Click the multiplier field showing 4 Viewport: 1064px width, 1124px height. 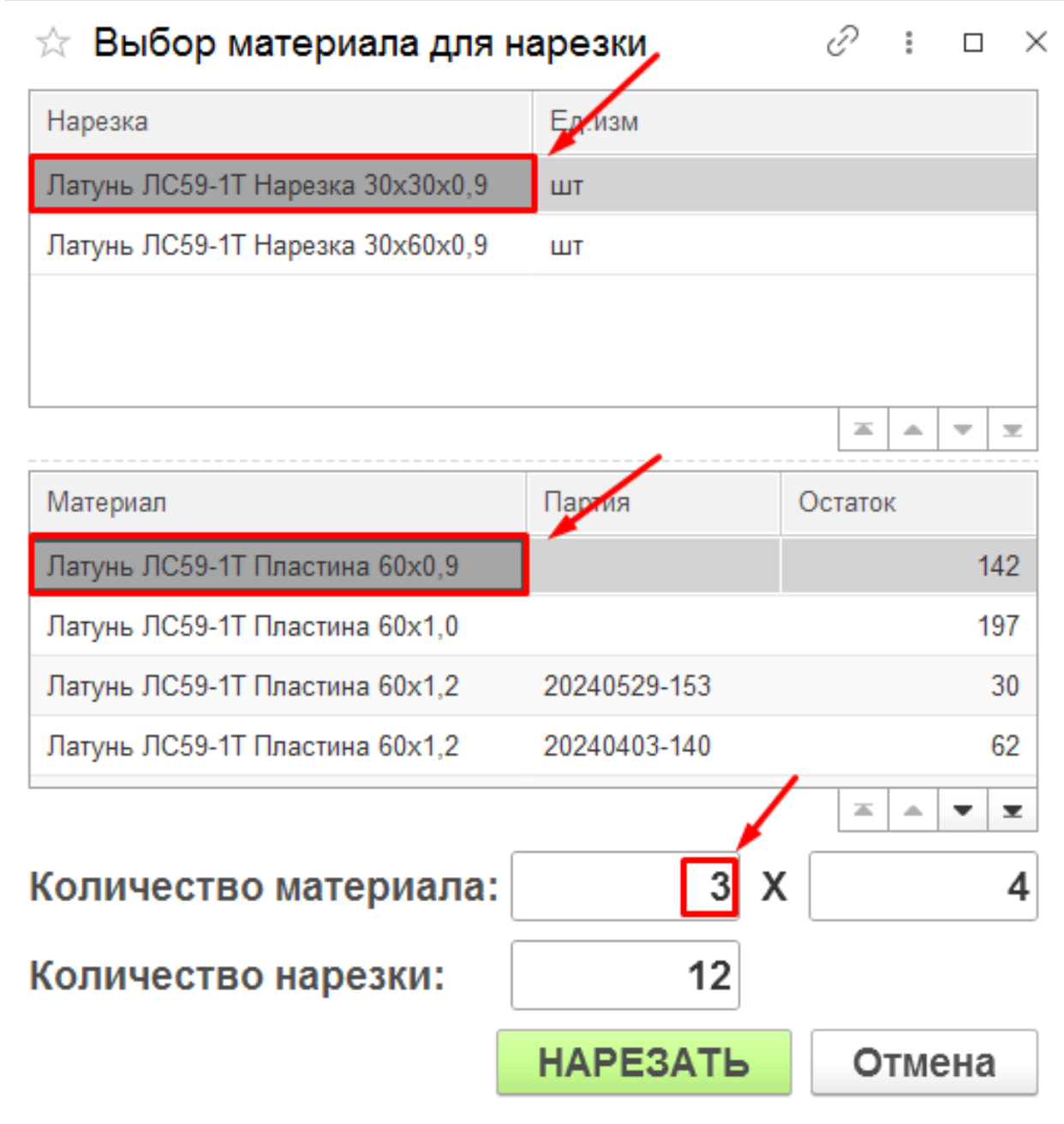(x=923, y=886)
